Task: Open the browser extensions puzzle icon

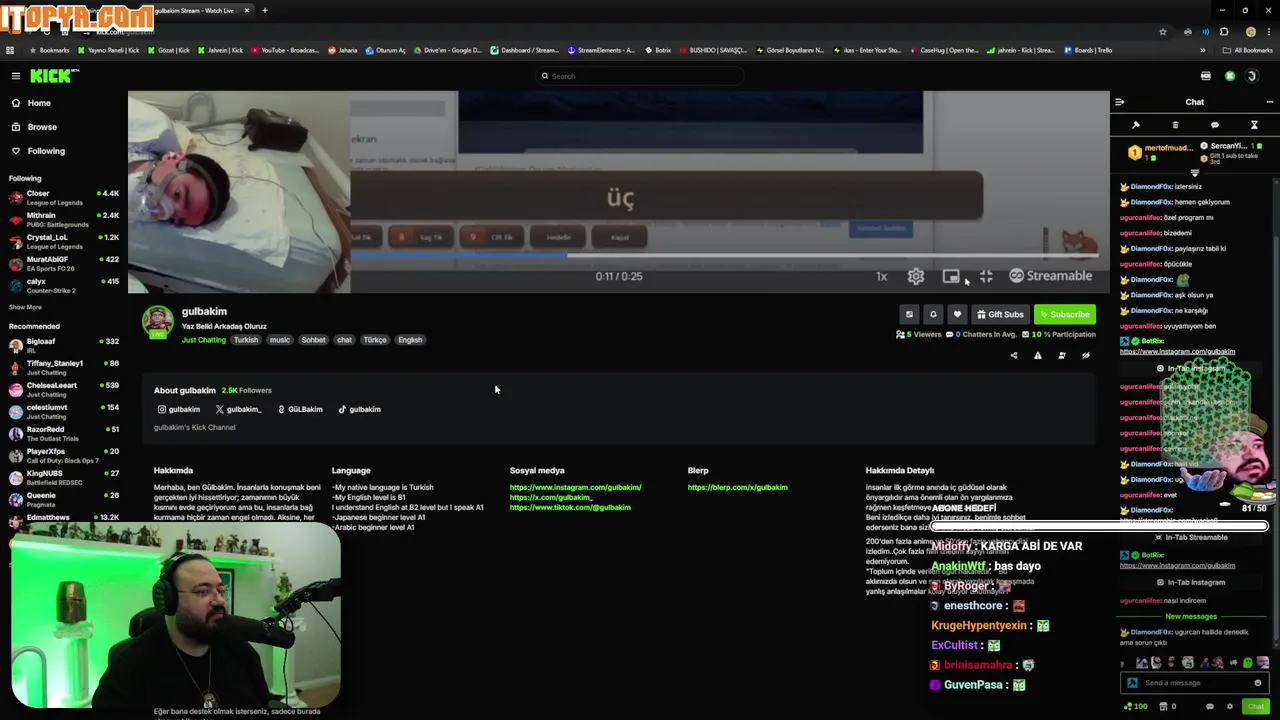Action: 1224,32
